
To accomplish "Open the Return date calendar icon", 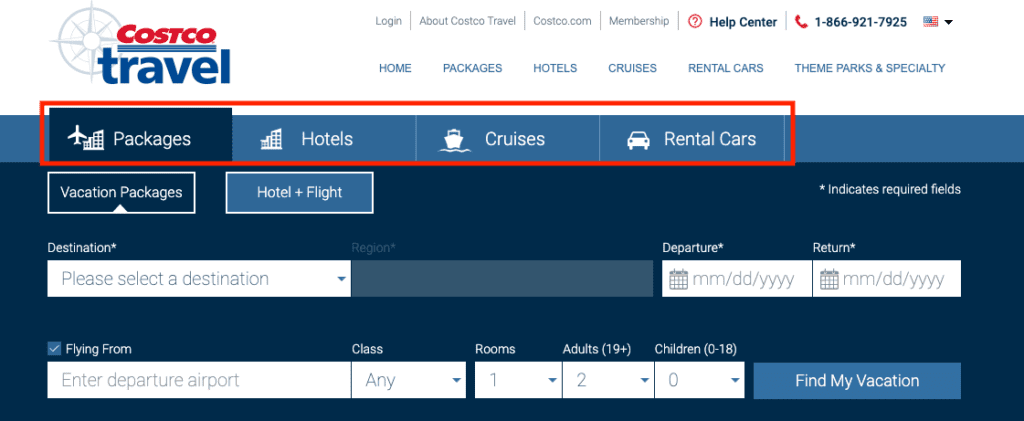I will click(828, 279).
